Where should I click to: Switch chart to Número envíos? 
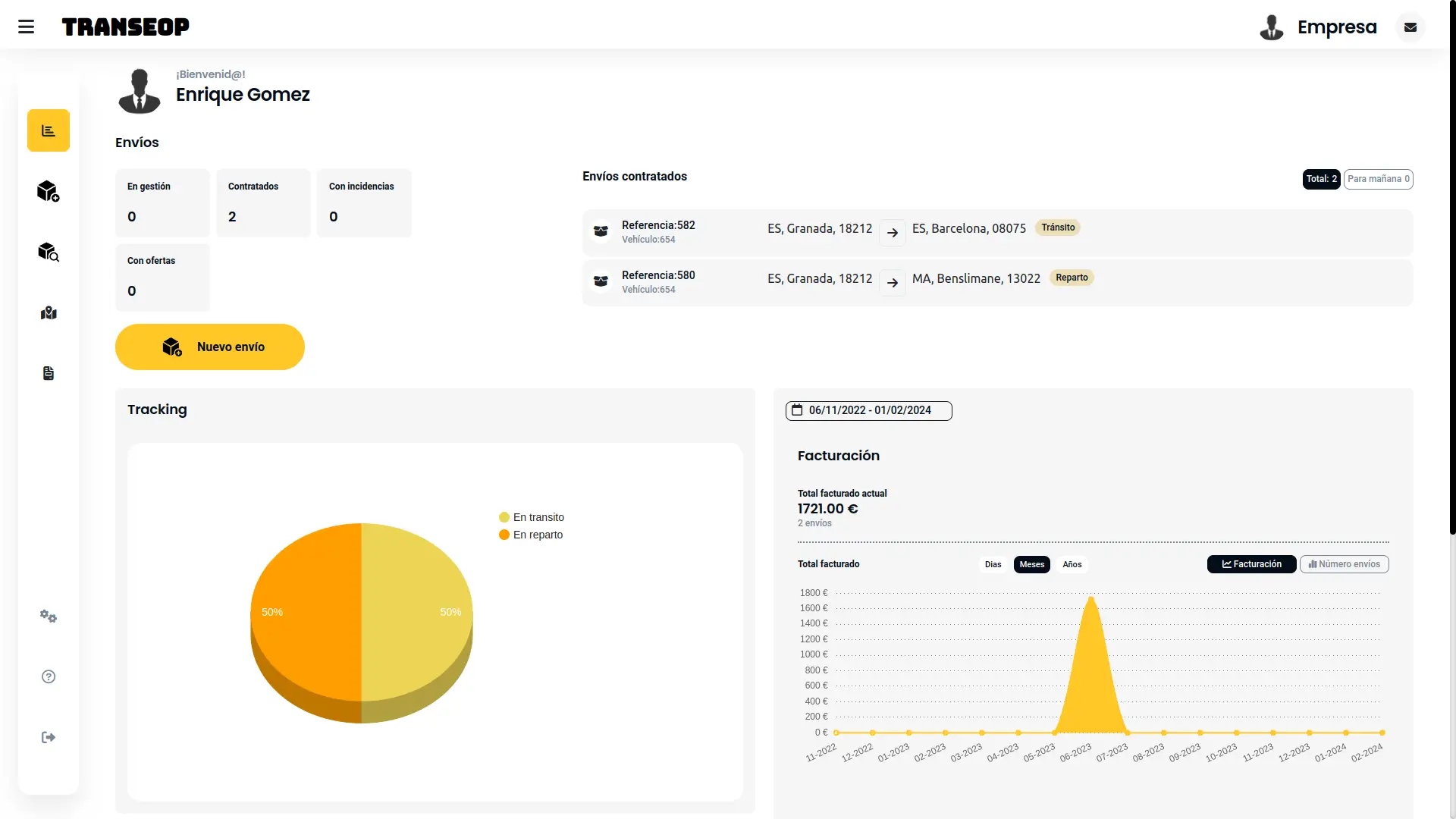tap(1344, 564)
